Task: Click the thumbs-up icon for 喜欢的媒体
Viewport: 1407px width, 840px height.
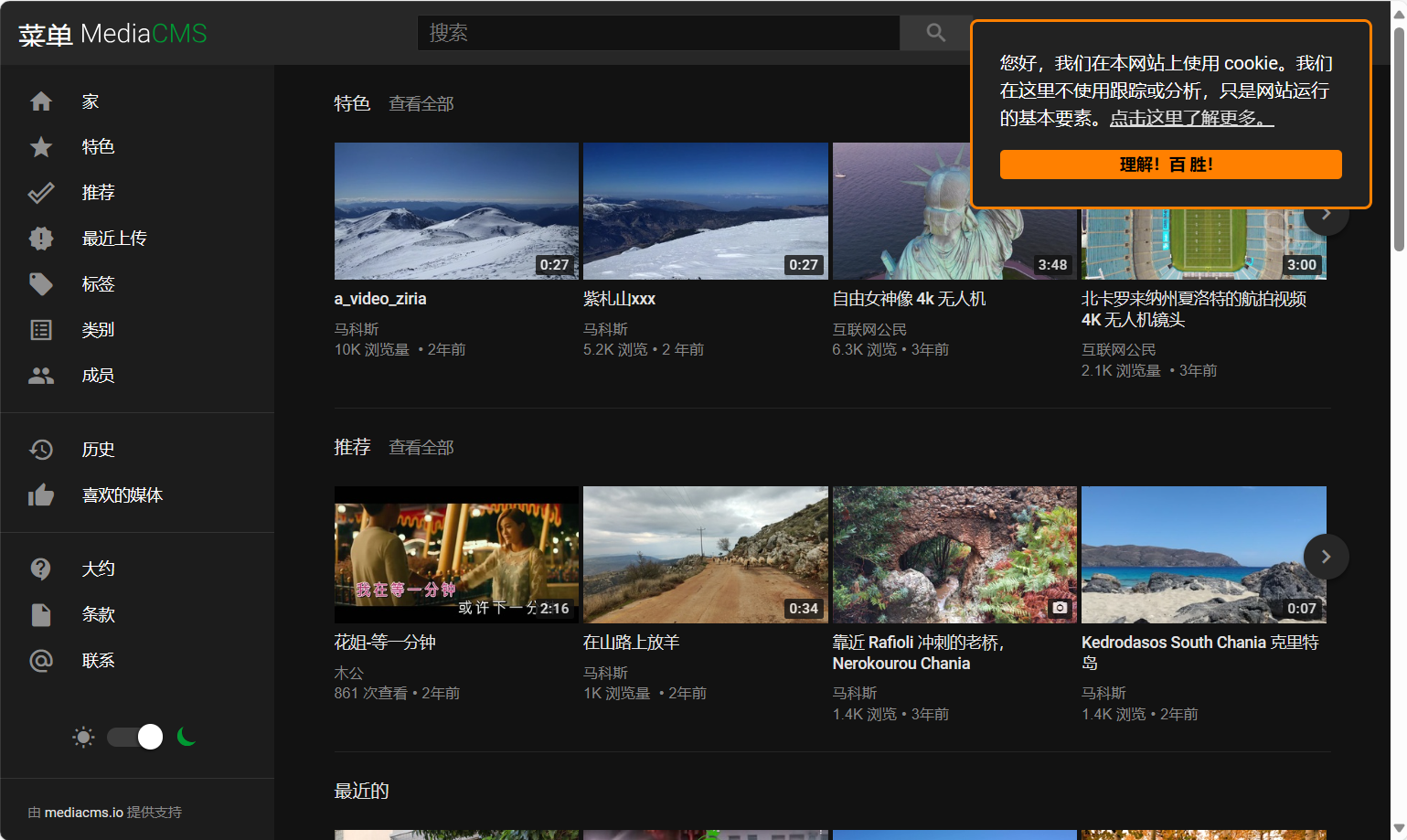Action: [41, 495]
